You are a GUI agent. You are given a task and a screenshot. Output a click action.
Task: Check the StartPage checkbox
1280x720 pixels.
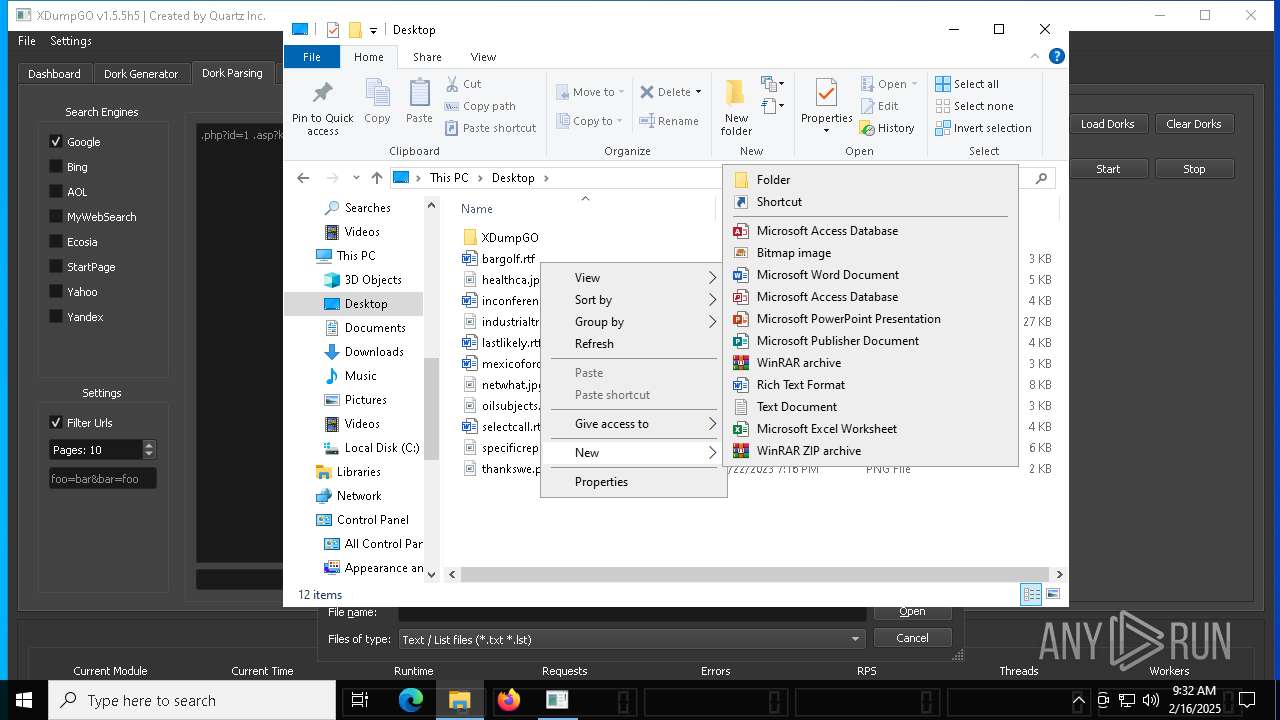coord(56,267)
